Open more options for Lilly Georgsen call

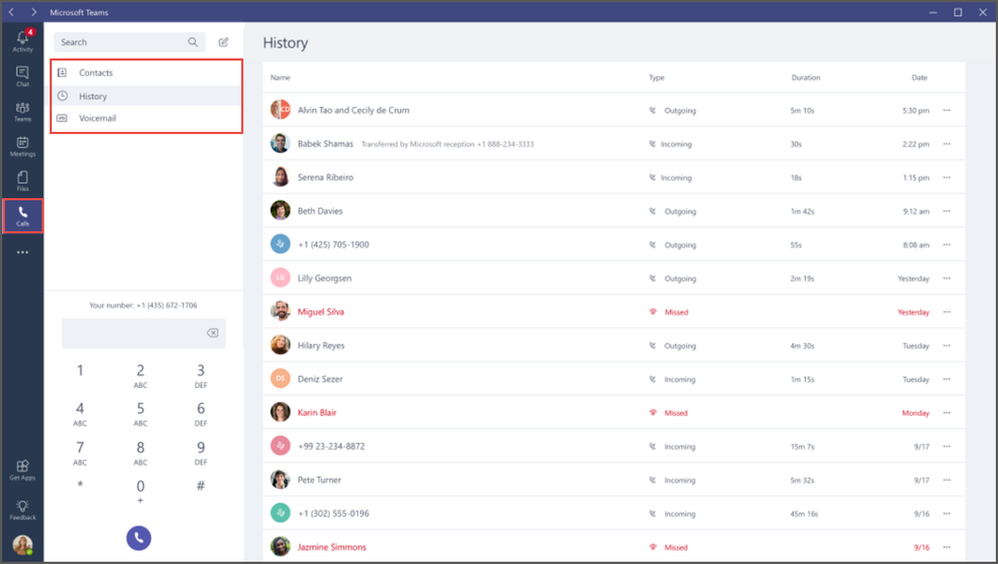click(x=946, y=278)
